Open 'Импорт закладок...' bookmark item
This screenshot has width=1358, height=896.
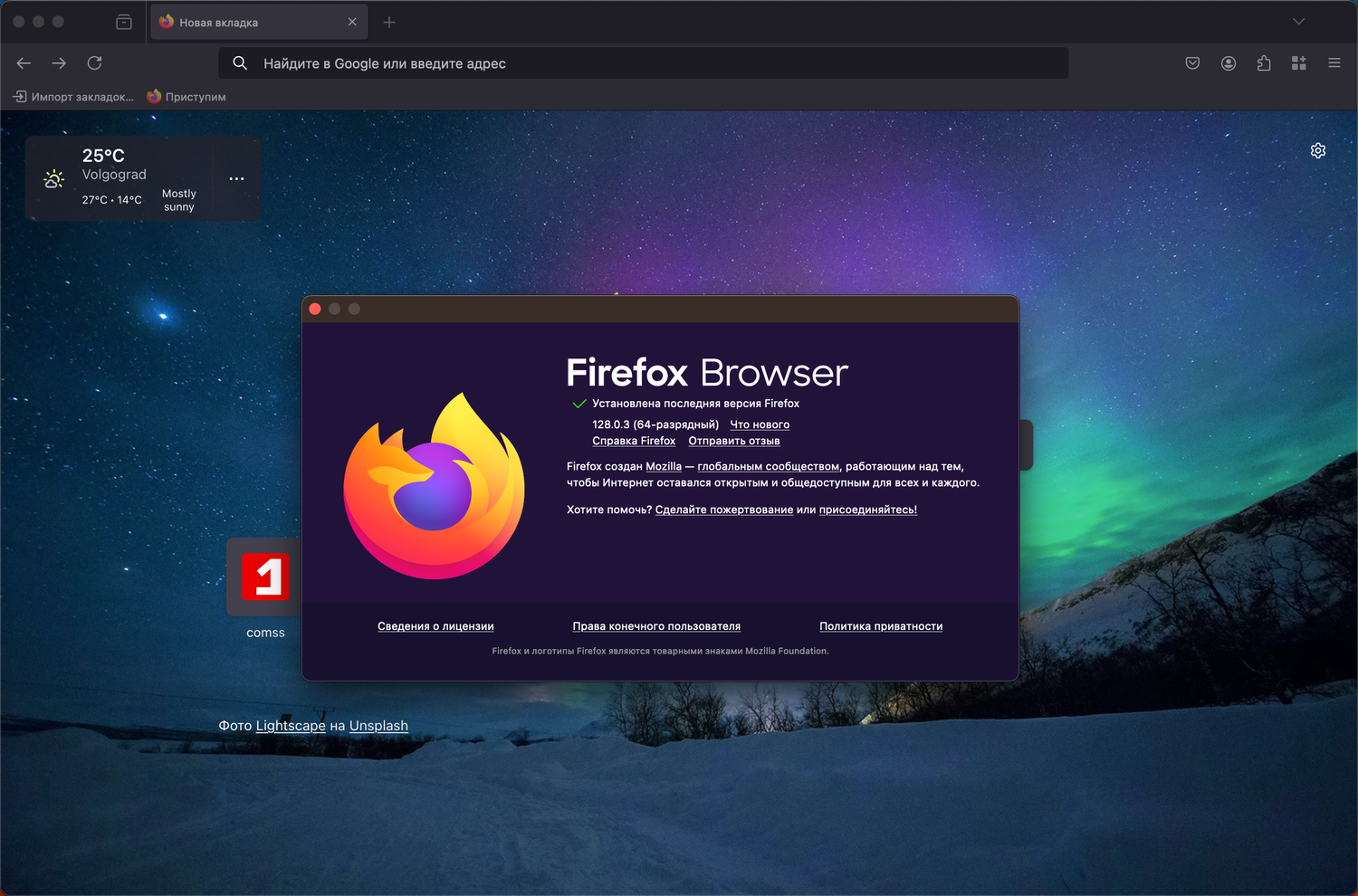point(73,97)
